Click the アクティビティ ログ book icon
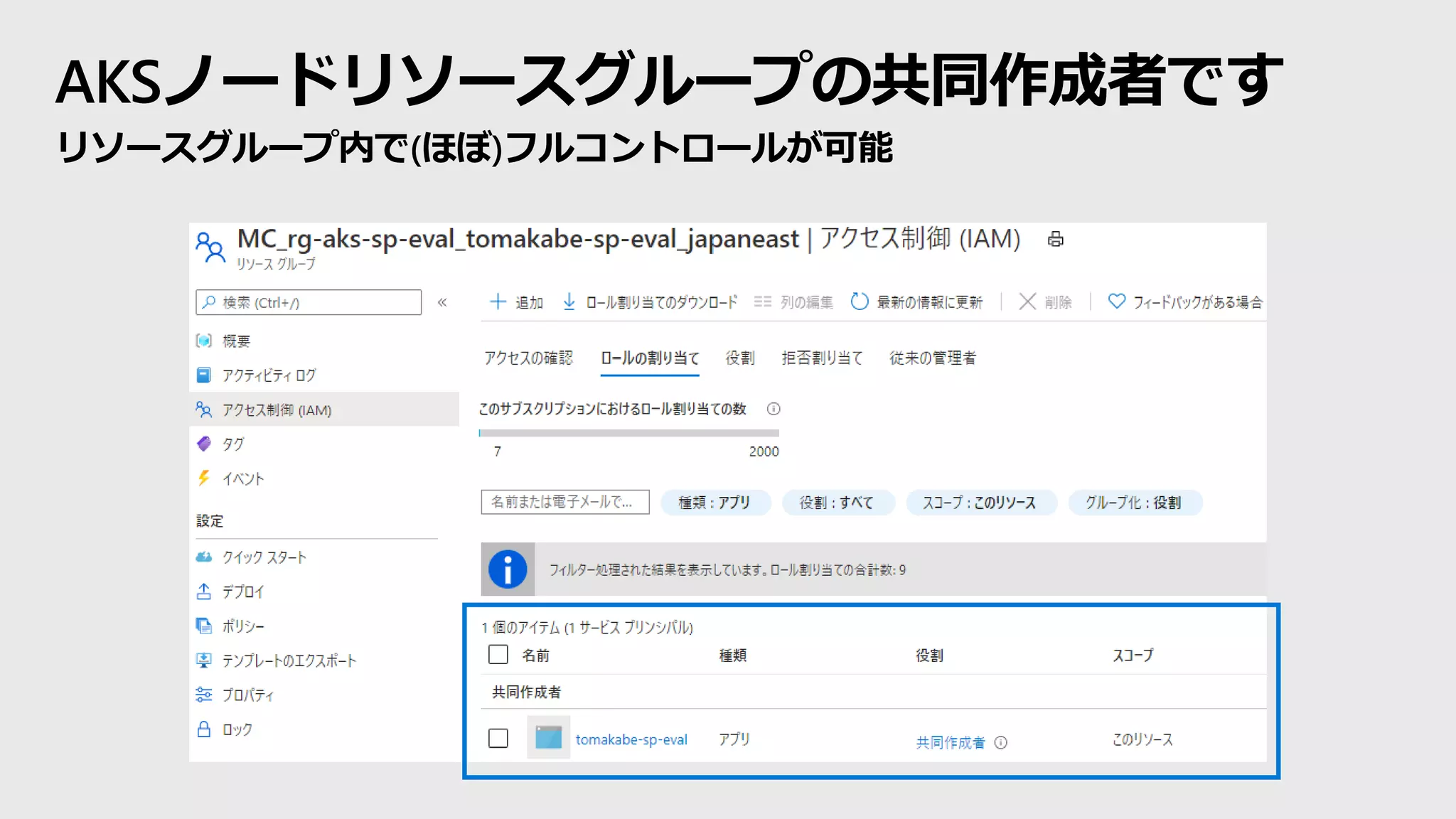Viewport: 1456px width, 819px height. point(204,375)
